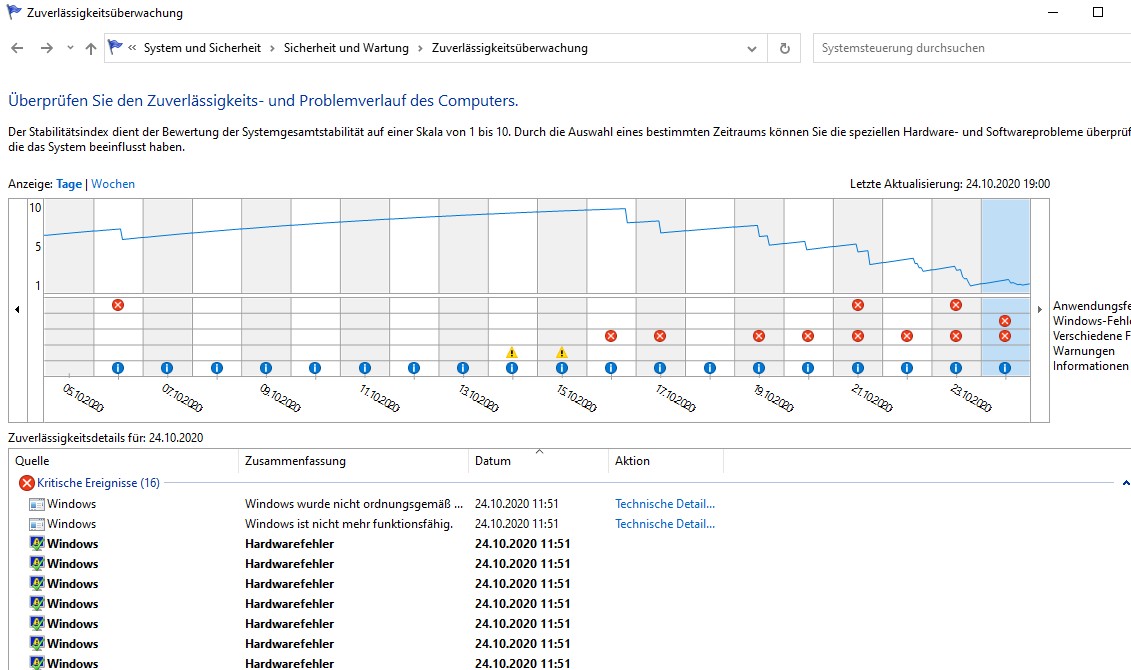
Task: Sort the list by the Zusammenfassung column
Action: (x=353, y=461)
